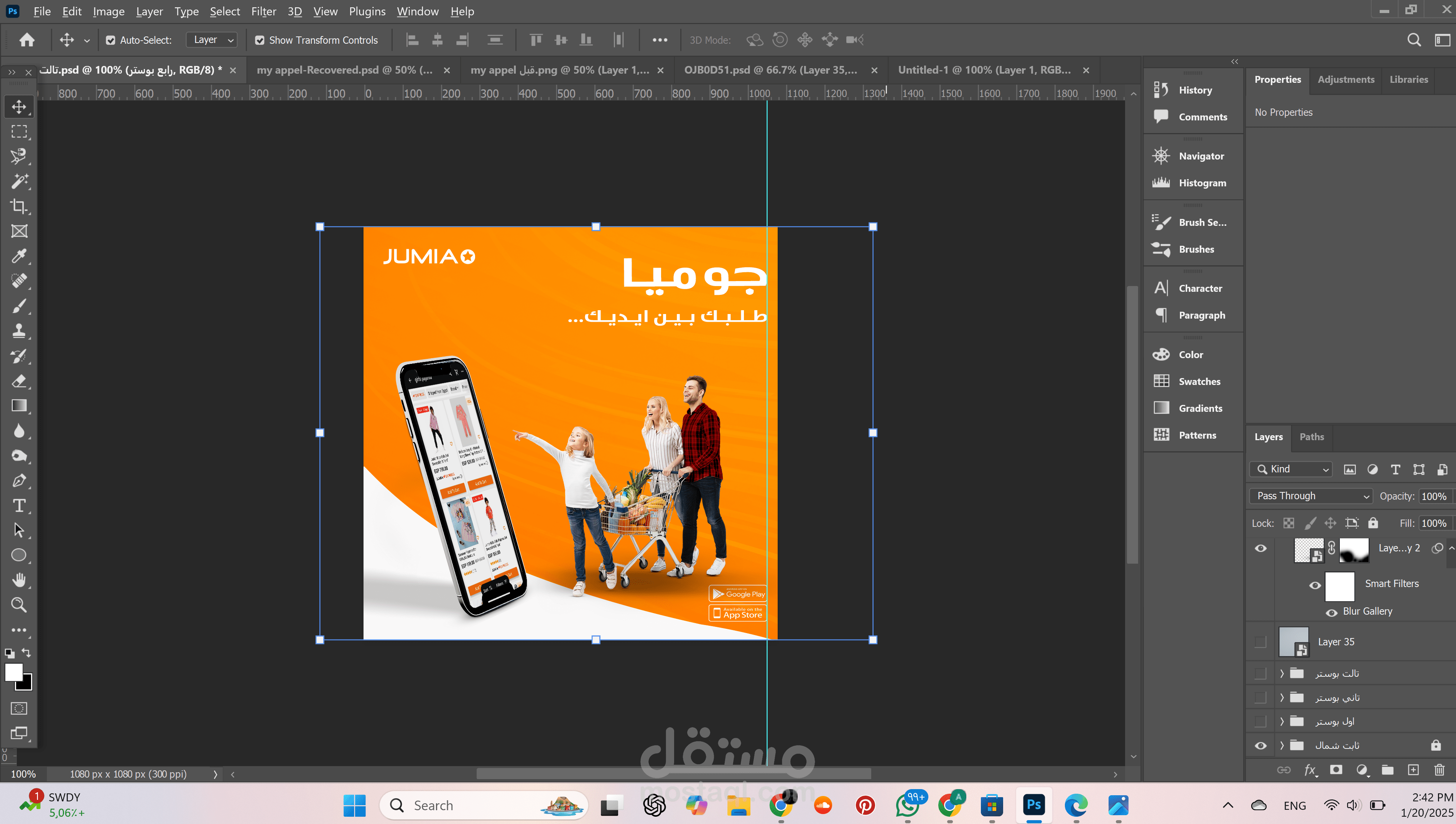Click the Windows Search box on taskbar
The width and height of the screenshot is (1456, 824).
click(484, 805)
